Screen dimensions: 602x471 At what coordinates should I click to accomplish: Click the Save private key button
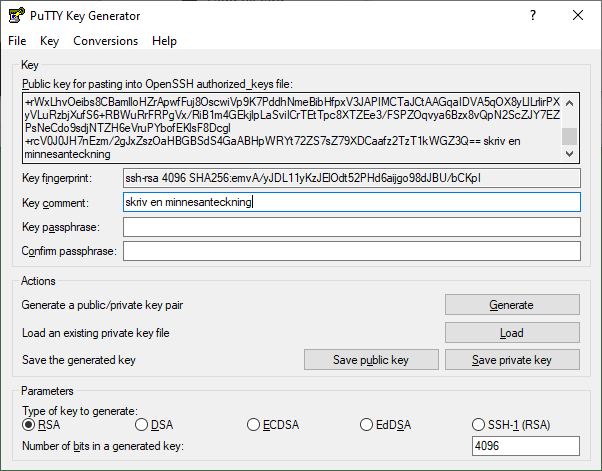pyautogui.click(x=512, y=360)
